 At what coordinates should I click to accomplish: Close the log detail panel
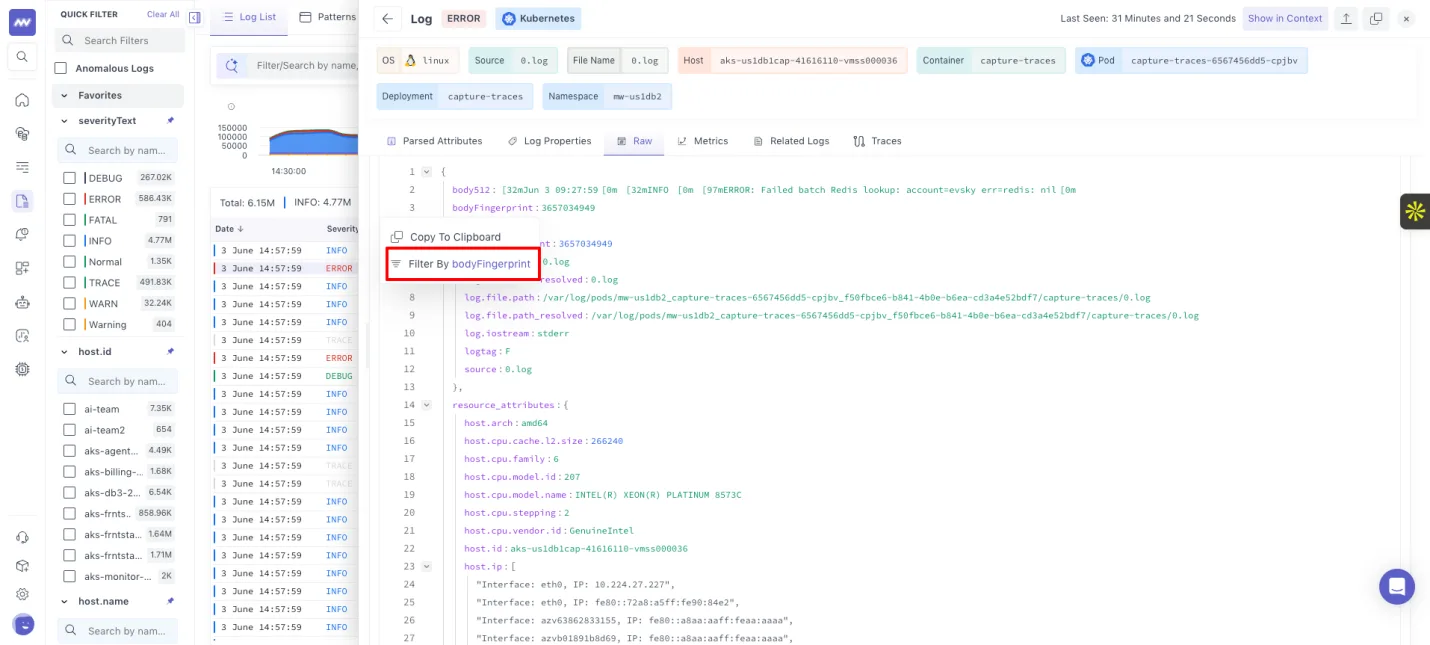click(x=1406, y=19)
